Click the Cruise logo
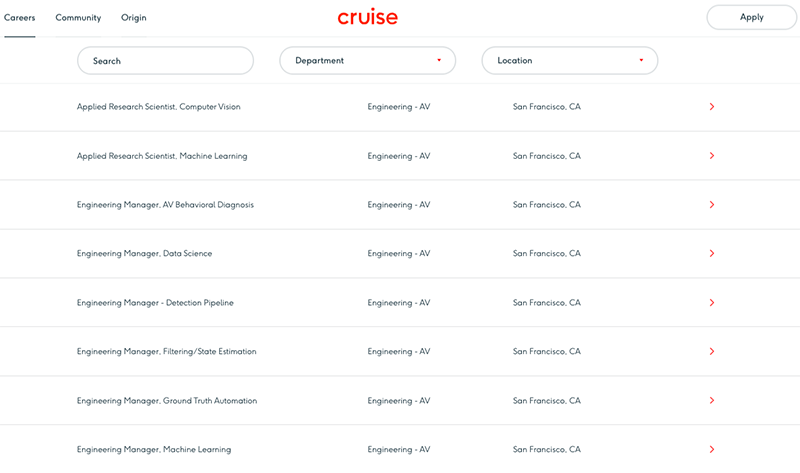Screen dimensions: 800x473 [x=367, y=17]
